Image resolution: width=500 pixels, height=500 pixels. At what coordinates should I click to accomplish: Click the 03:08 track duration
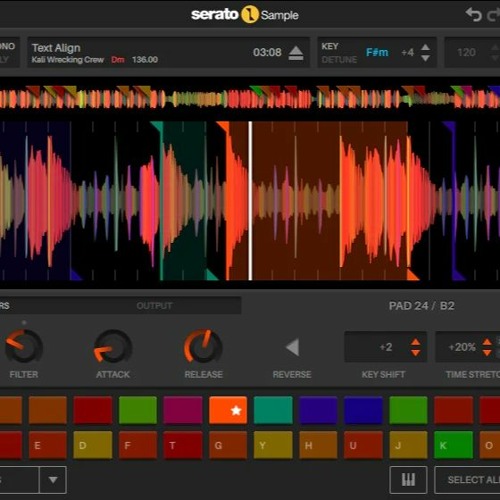[x=267, y=52]
